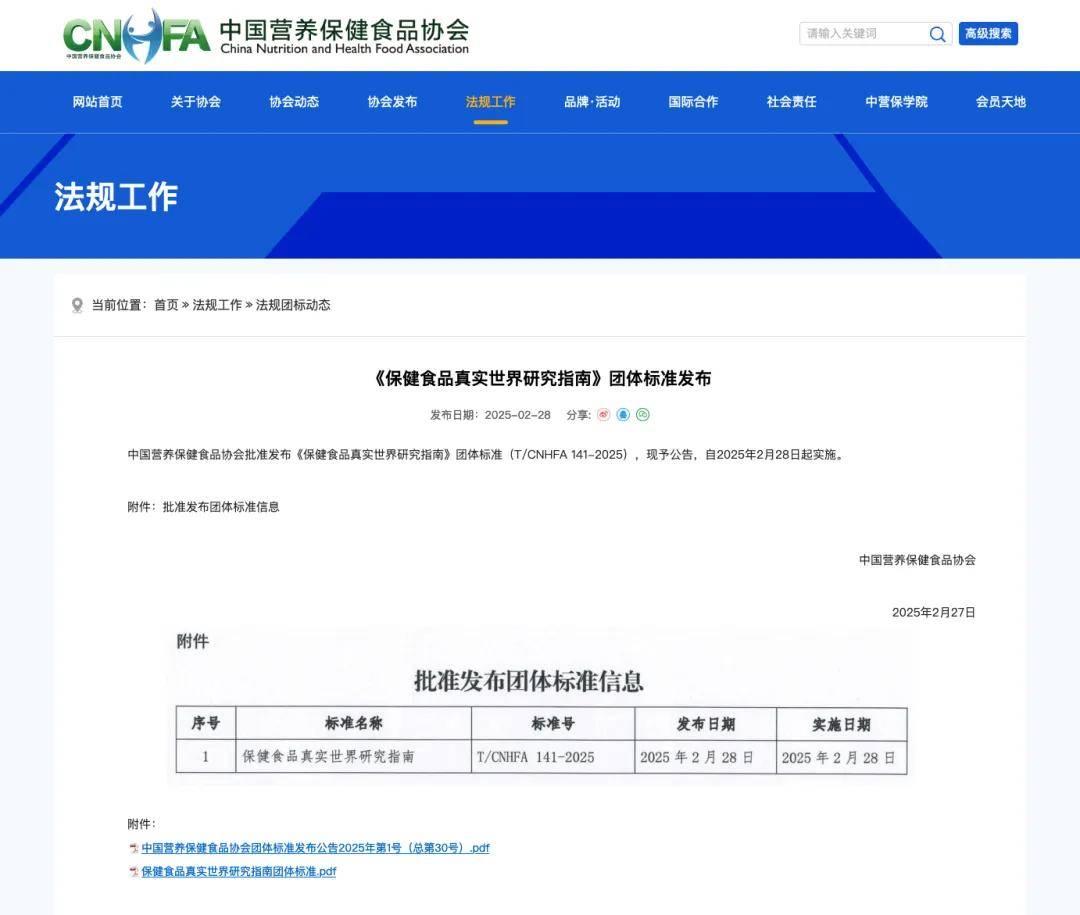Click the 标准号 table header

point(552,723)
